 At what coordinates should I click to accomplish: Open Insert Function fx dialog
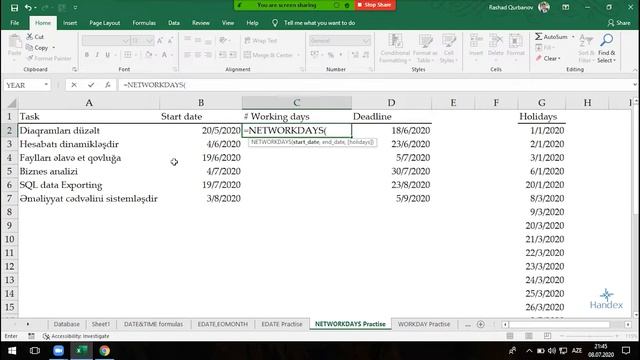(107, 85)
